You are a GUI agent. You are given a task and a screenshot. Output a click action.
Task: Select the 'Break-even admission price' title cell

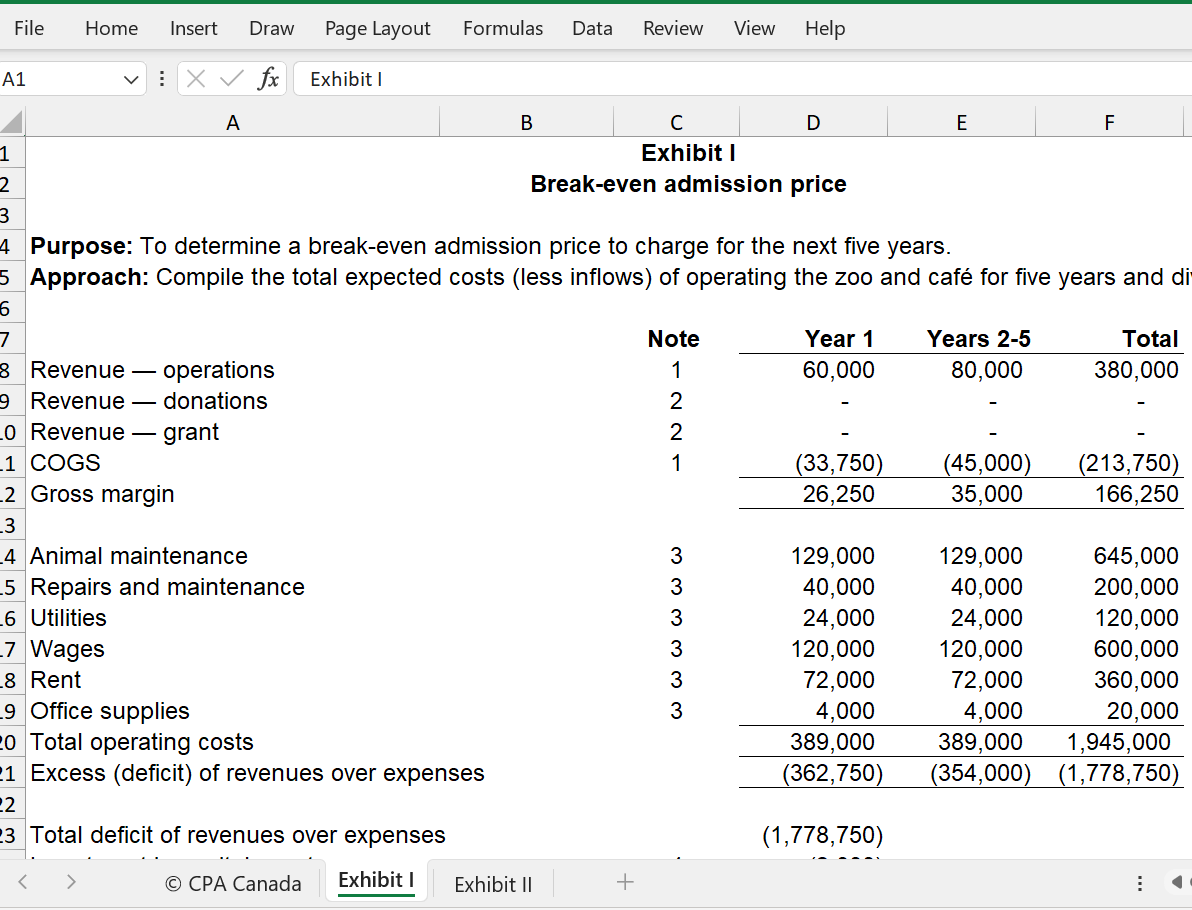tap(688, 184)
